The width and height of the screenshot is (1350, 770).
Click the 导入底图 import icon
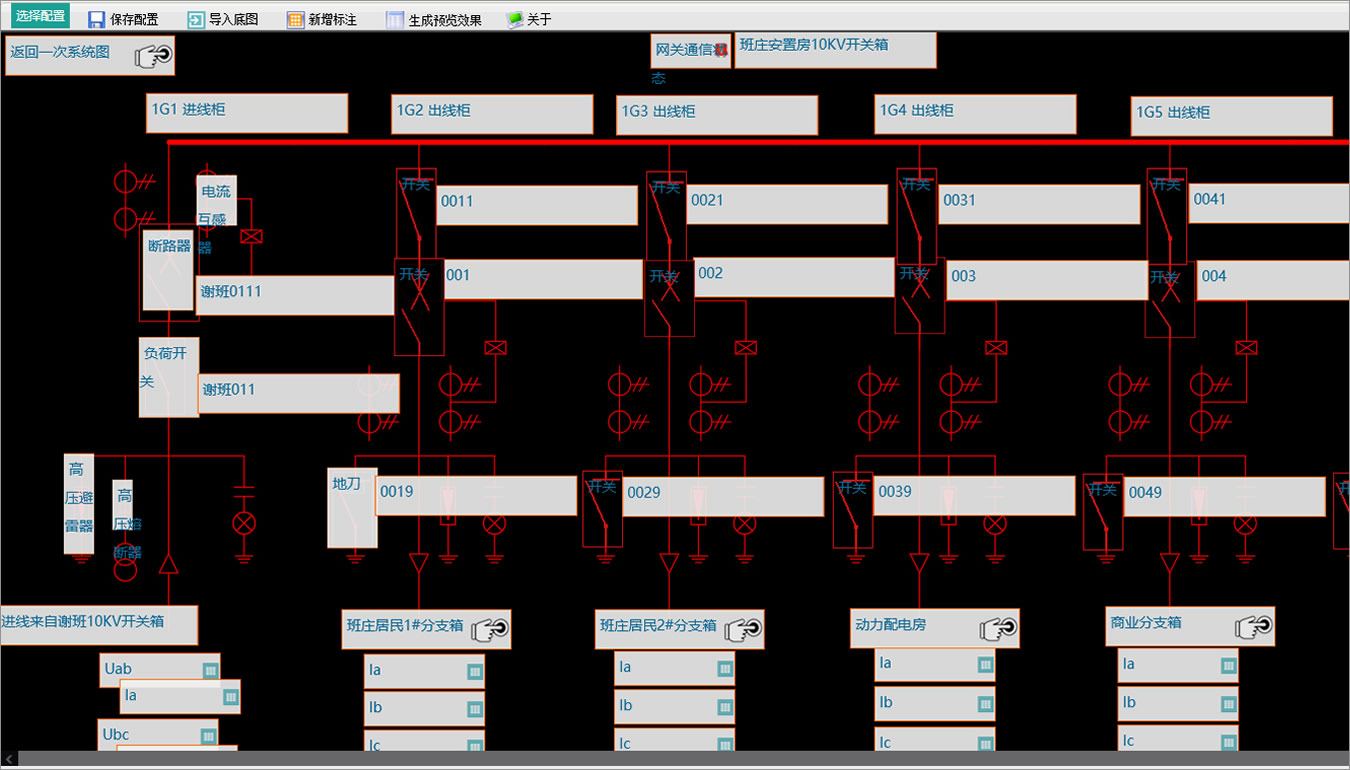point(196,19)
